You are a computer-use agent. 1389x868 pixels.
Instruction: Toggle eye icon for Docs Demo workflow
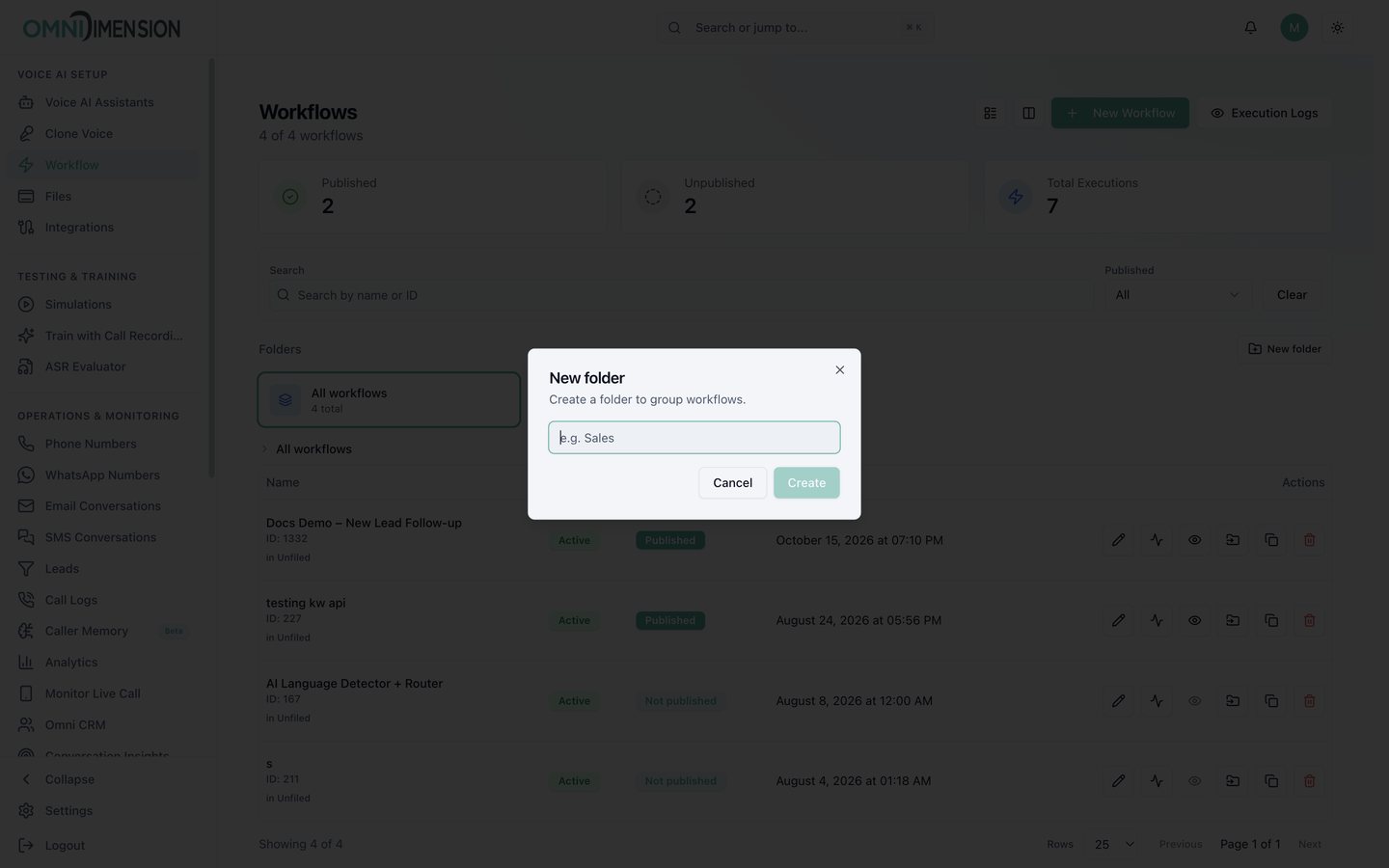(x=1194, y=540)
